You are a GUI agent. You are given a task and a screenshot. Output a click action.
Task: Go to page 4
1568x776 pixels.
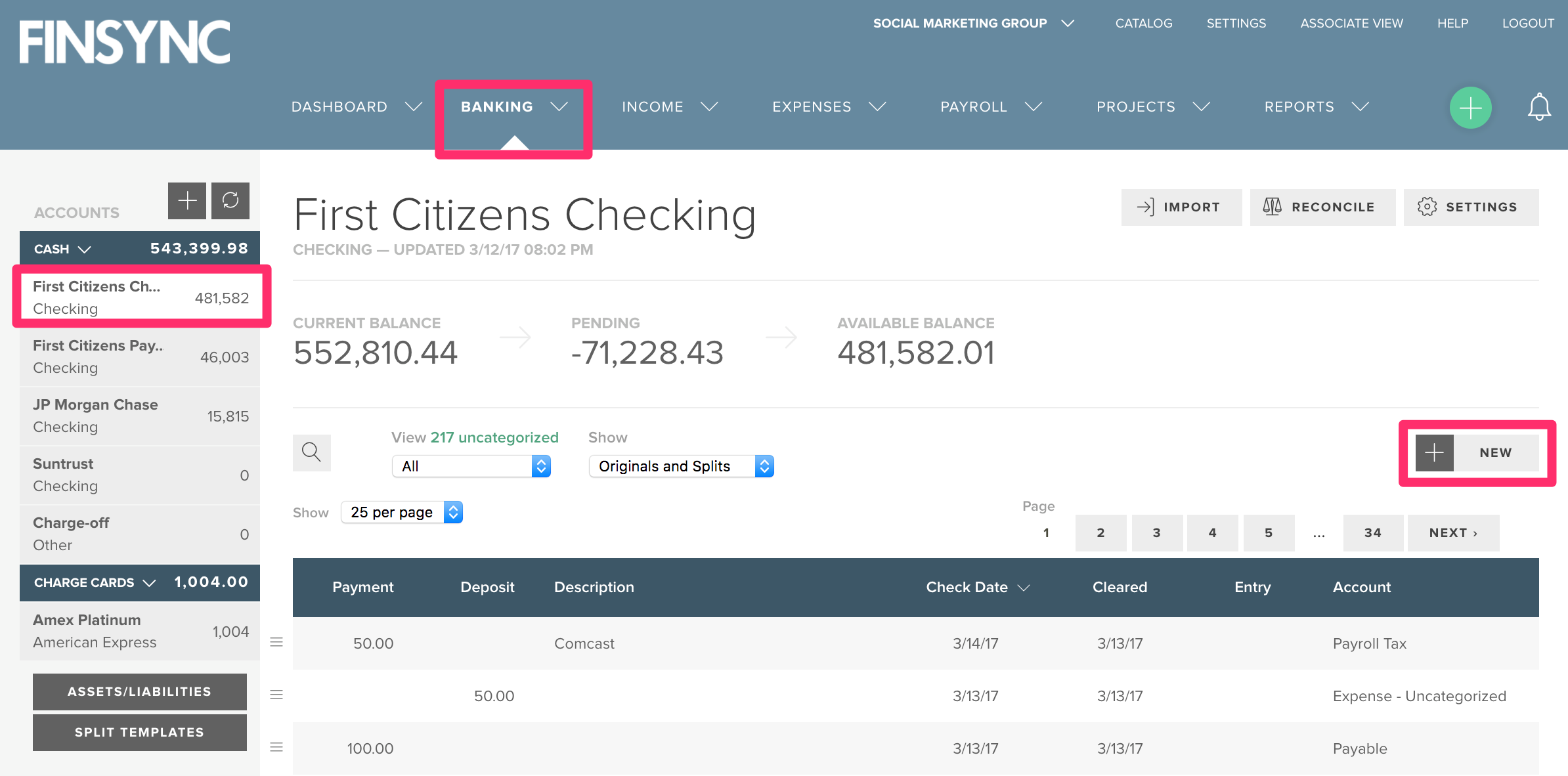1212,532
